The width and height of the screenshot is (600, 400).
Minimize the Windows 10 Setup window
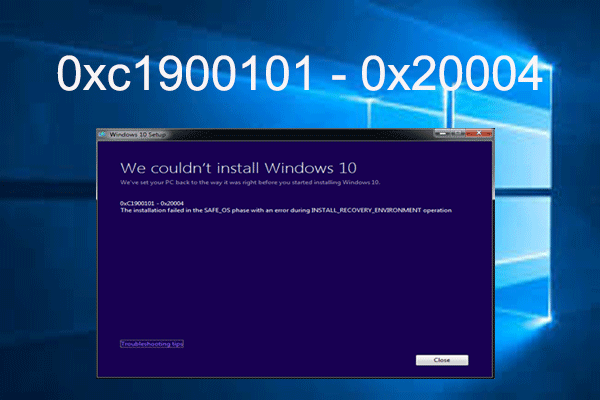coord(443,133)
